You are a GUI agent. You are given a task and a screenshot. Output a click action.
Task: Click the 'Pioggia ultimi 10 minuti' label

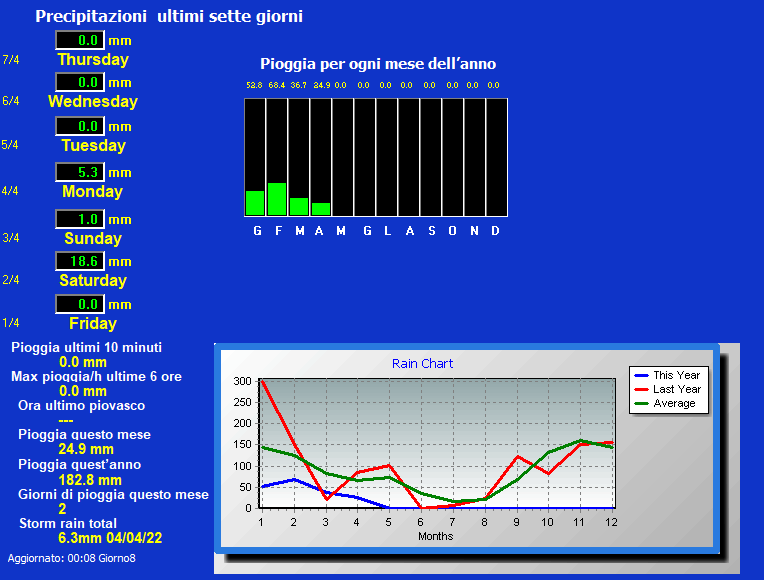86,348
